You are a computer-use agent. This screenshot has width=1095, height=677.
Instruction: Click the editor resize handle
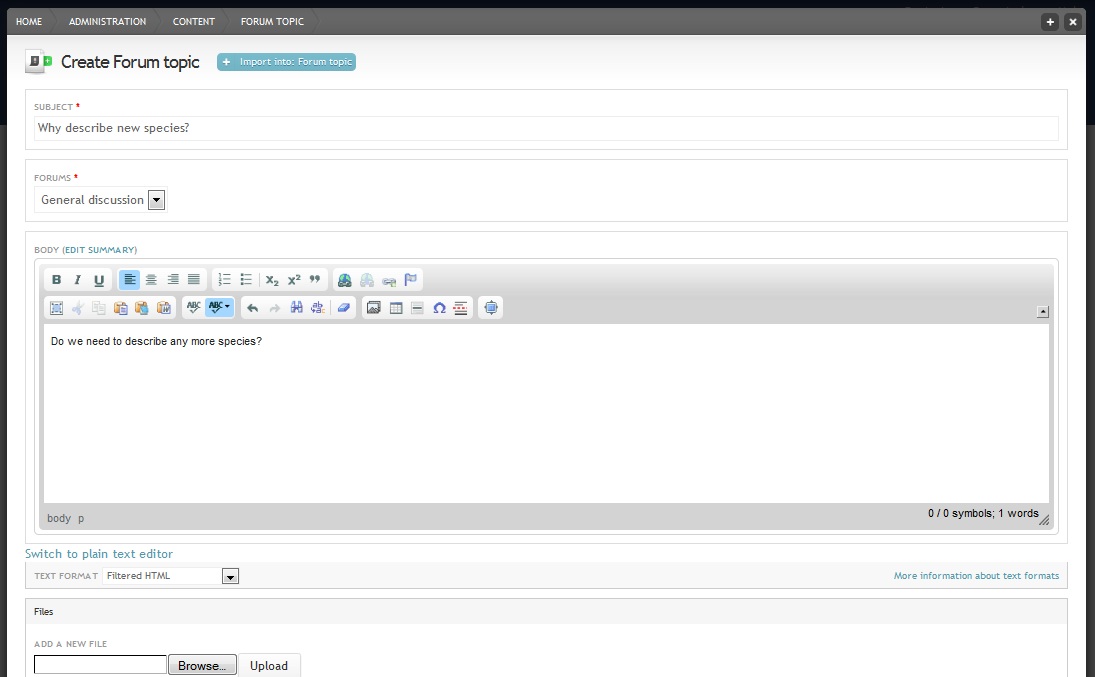tap(1044, 520)
